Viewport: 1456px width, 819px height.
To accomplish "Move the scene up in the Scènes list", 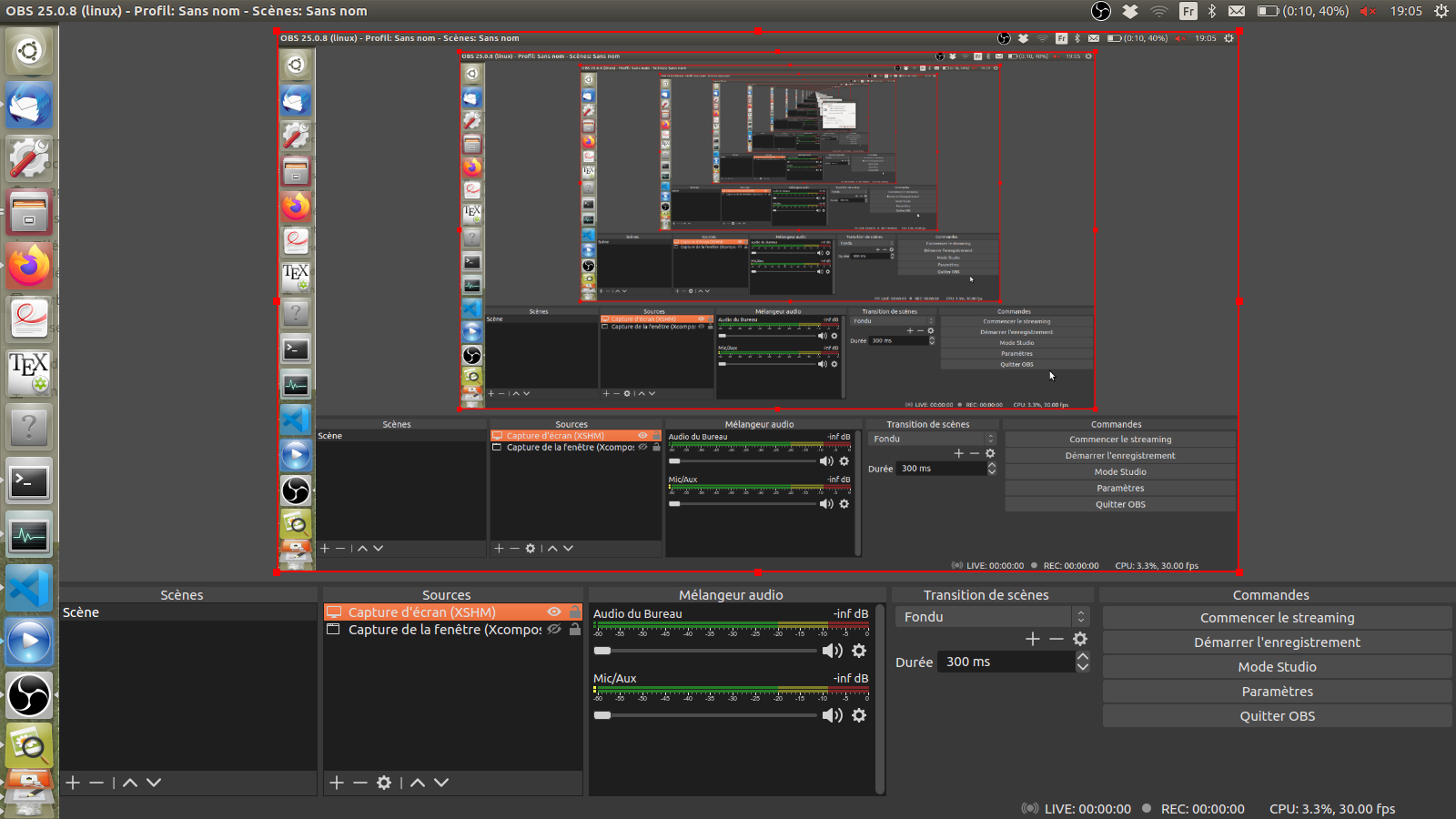I will [130, 783].
